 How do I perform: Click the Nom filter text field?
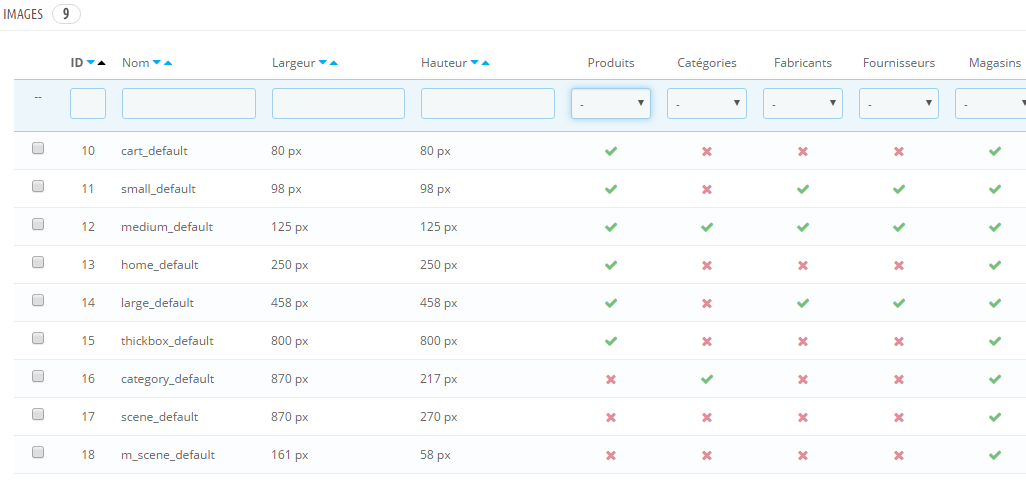click(189, 103)
